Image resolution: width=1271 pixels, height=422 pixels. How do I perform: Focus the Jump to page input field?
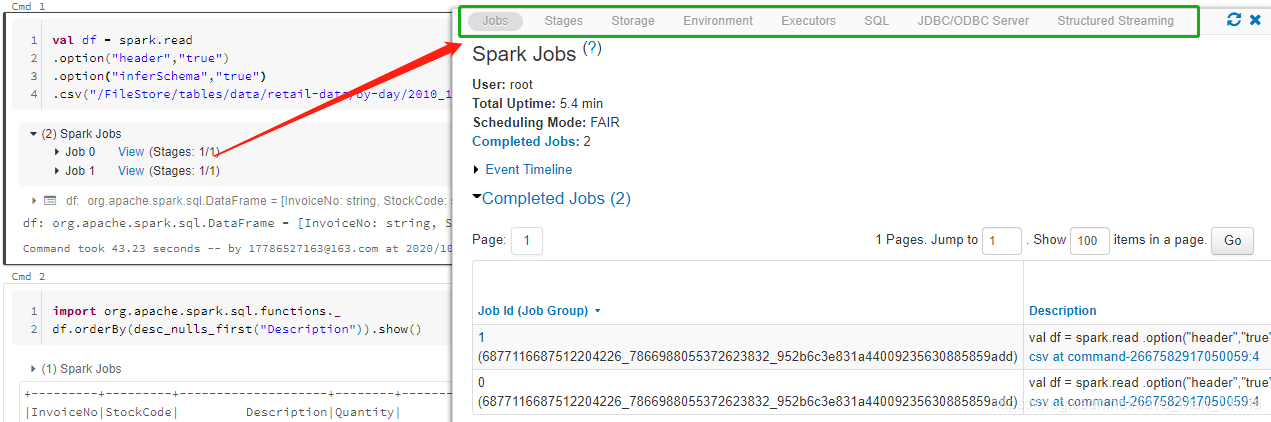point(1003,241)
